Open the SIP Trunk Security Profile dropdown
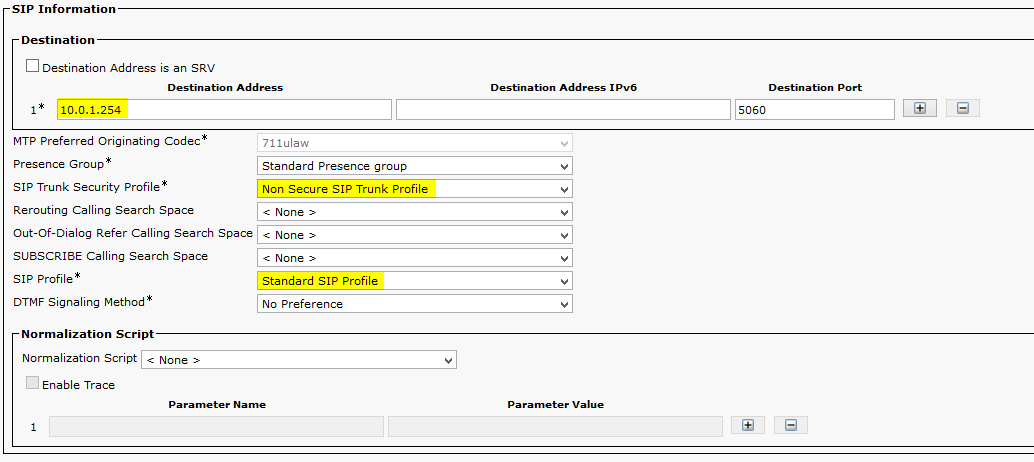Screen dimensions: 1034x462 point(415,188)
